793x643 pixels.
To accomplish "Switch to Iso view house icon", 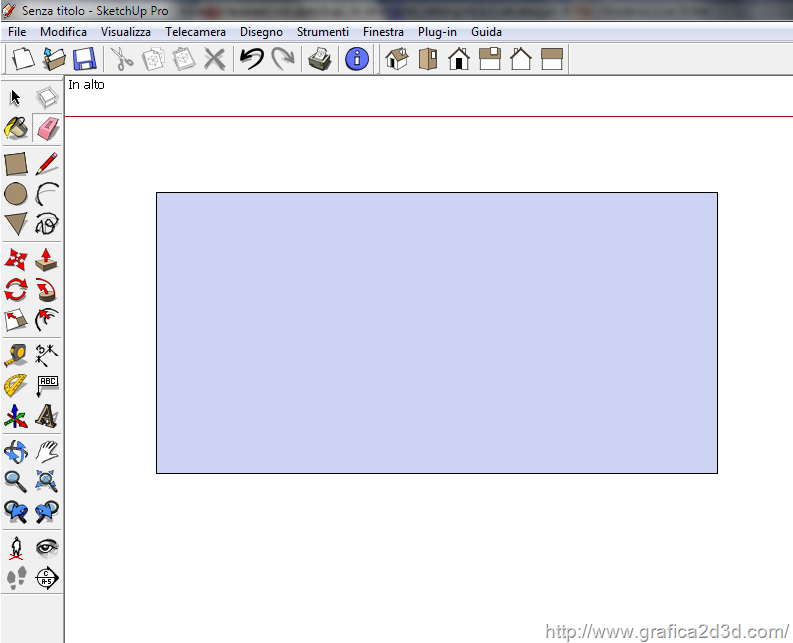I will coord(397,59).
